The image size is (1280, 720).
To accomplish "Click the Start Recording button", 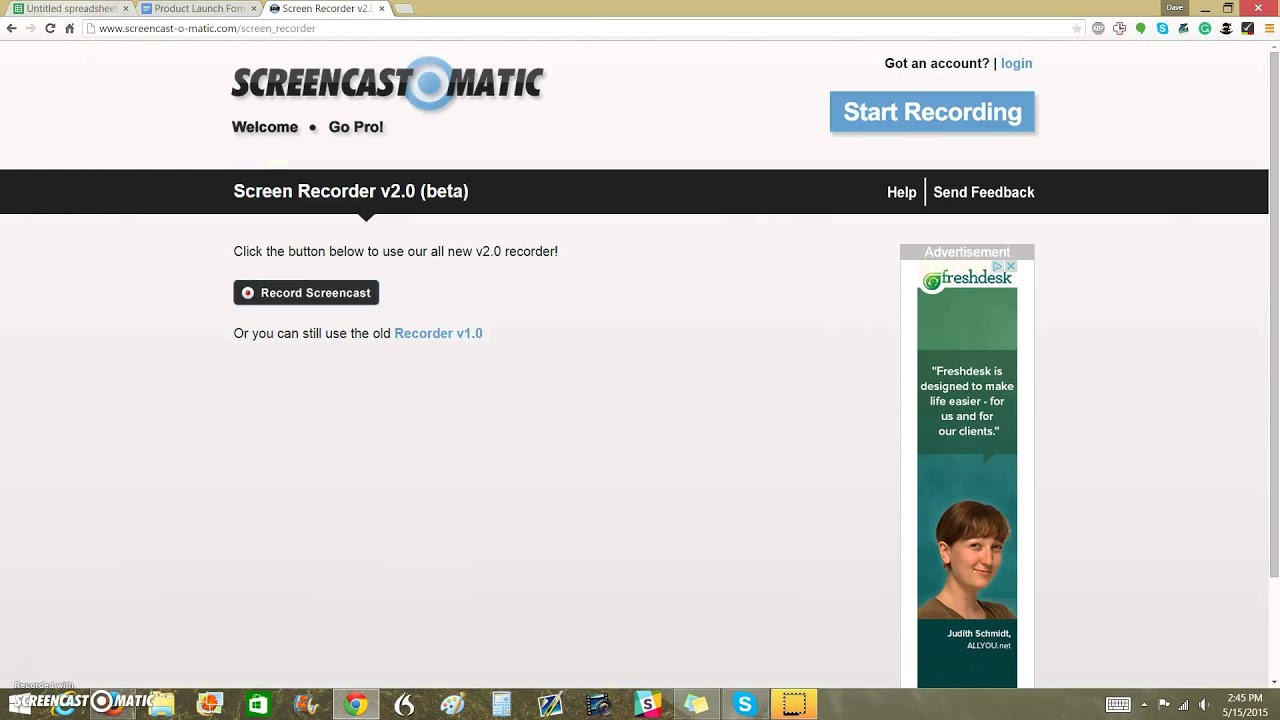I will coord(932,112).
